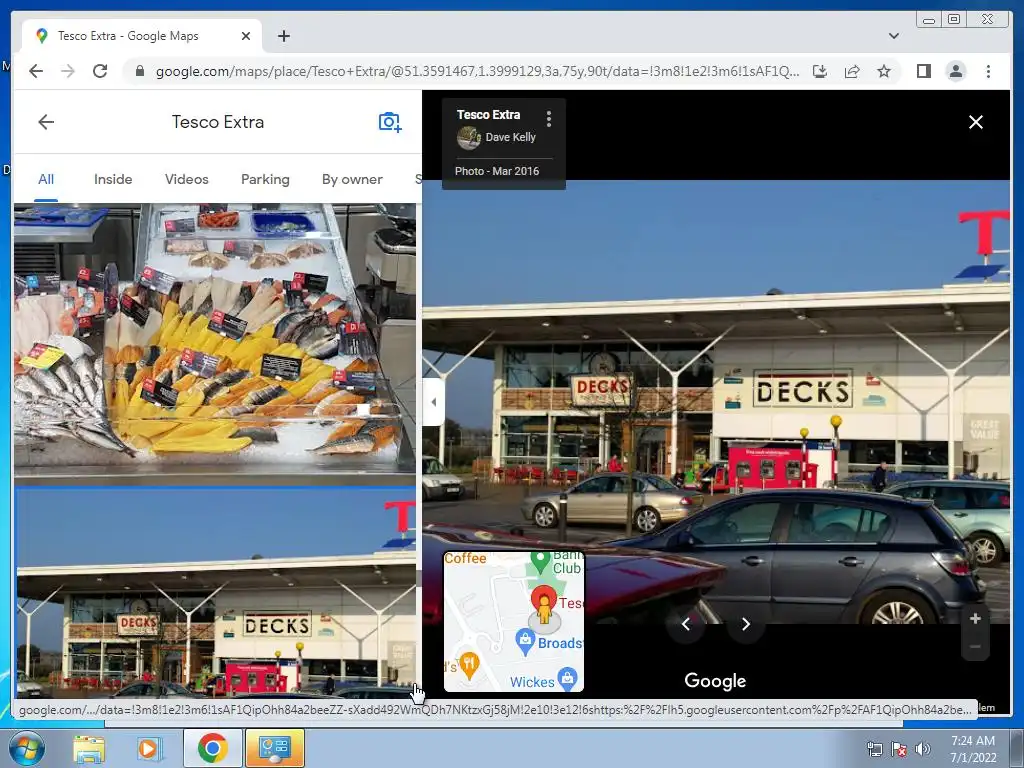Screen dimensions: 1024x768
Task: Click the Pegman marker on the minimap
Action: (x=543, y=609)
